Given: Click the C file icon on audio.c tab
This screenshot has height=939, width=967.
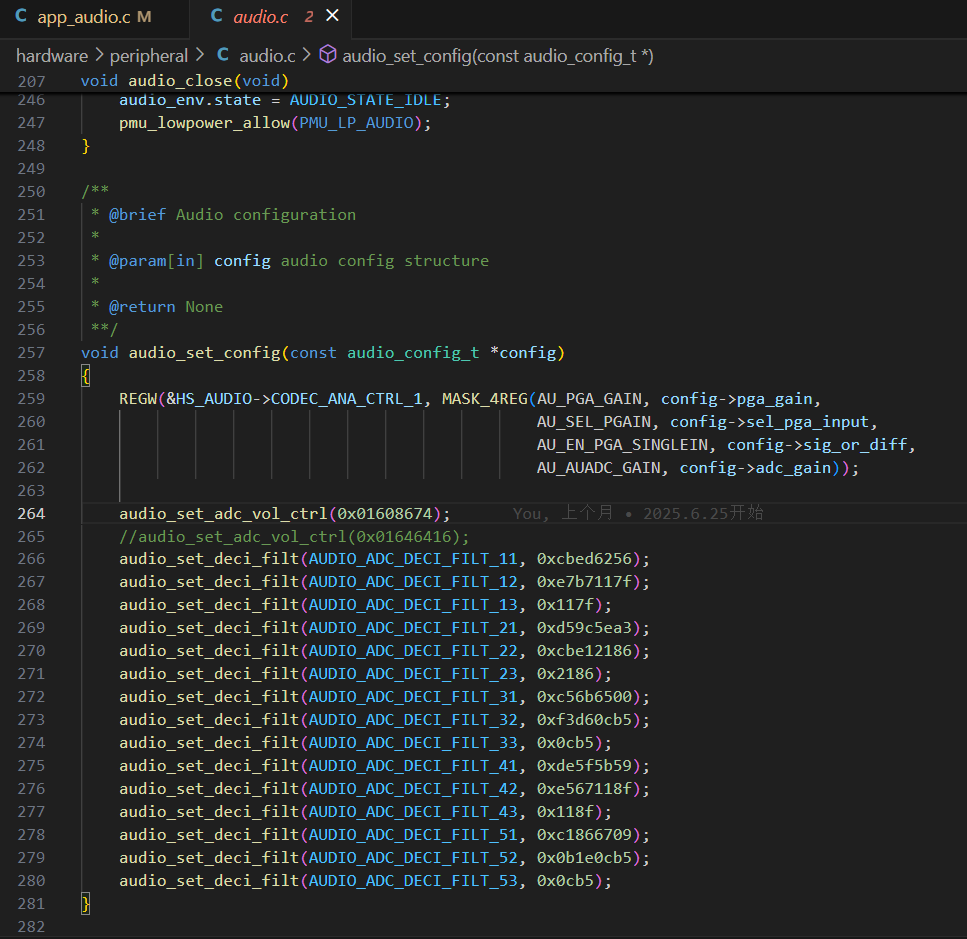Looking at the screenshot, I should click(216, 17).
